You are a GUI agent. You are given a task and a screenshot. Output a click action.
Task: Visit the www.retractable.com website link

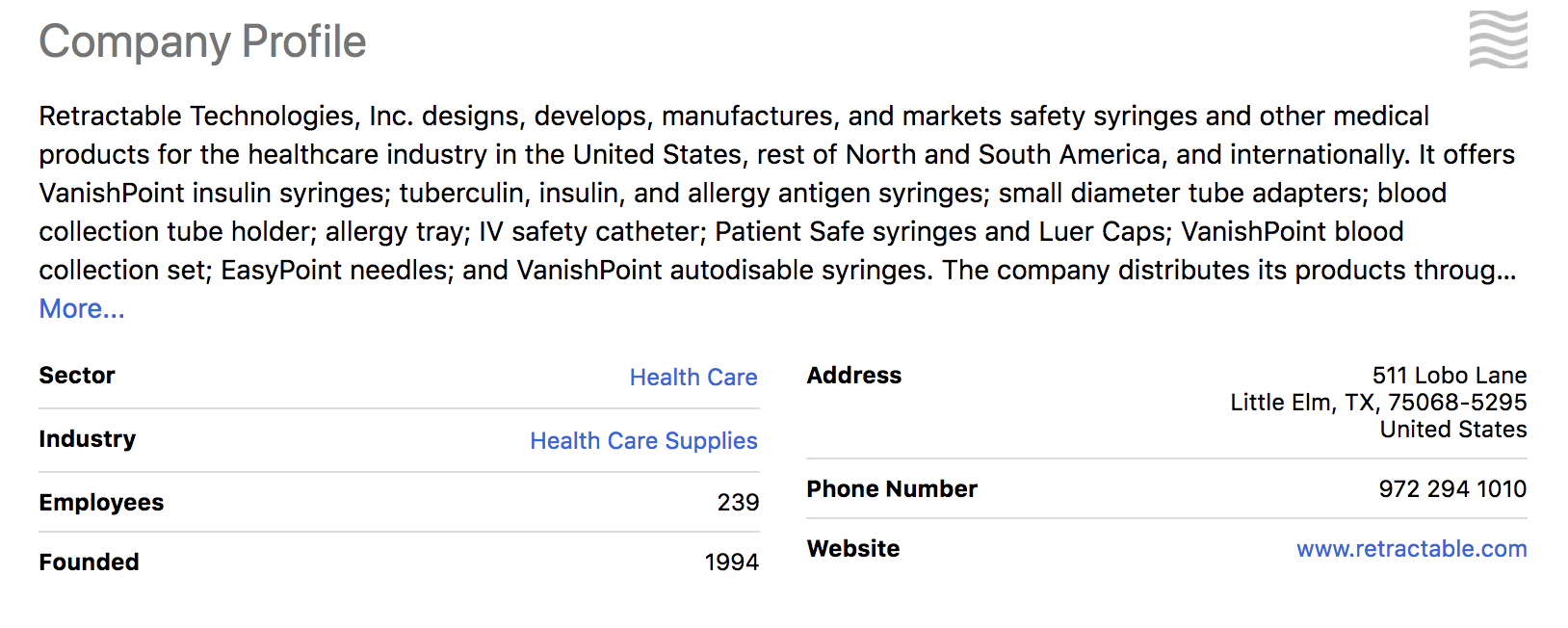click(x=1411, y=549)
